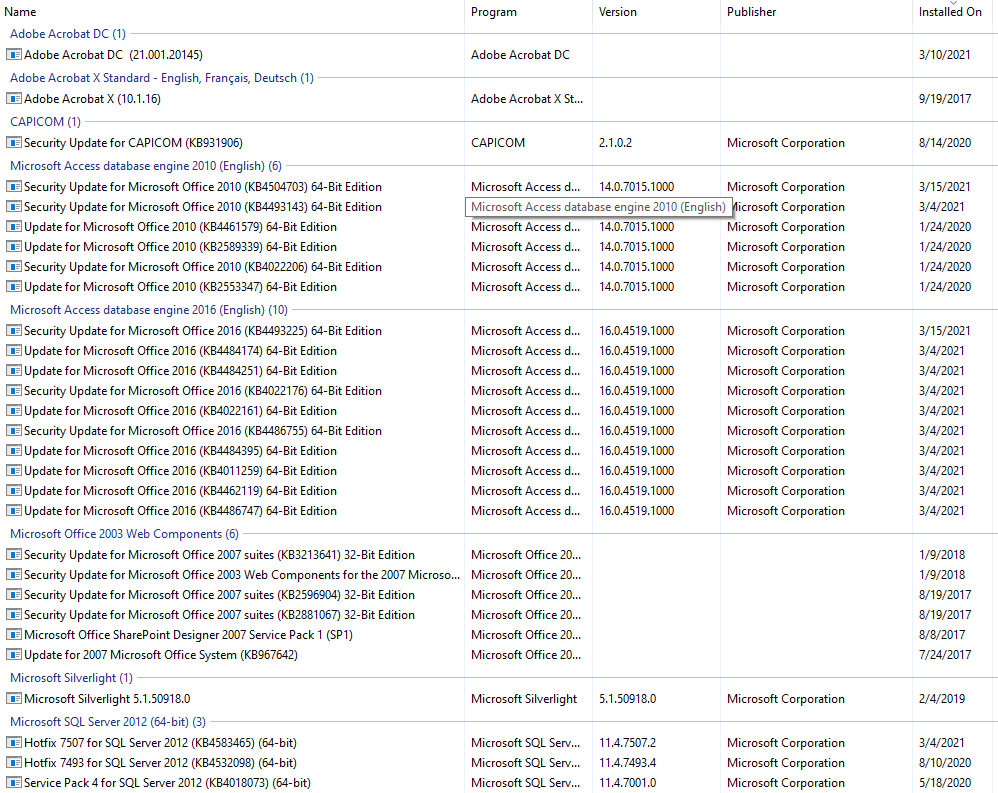
Task: Click the icon for Office 2010 update KB4504703
Action: pos(14,187)
